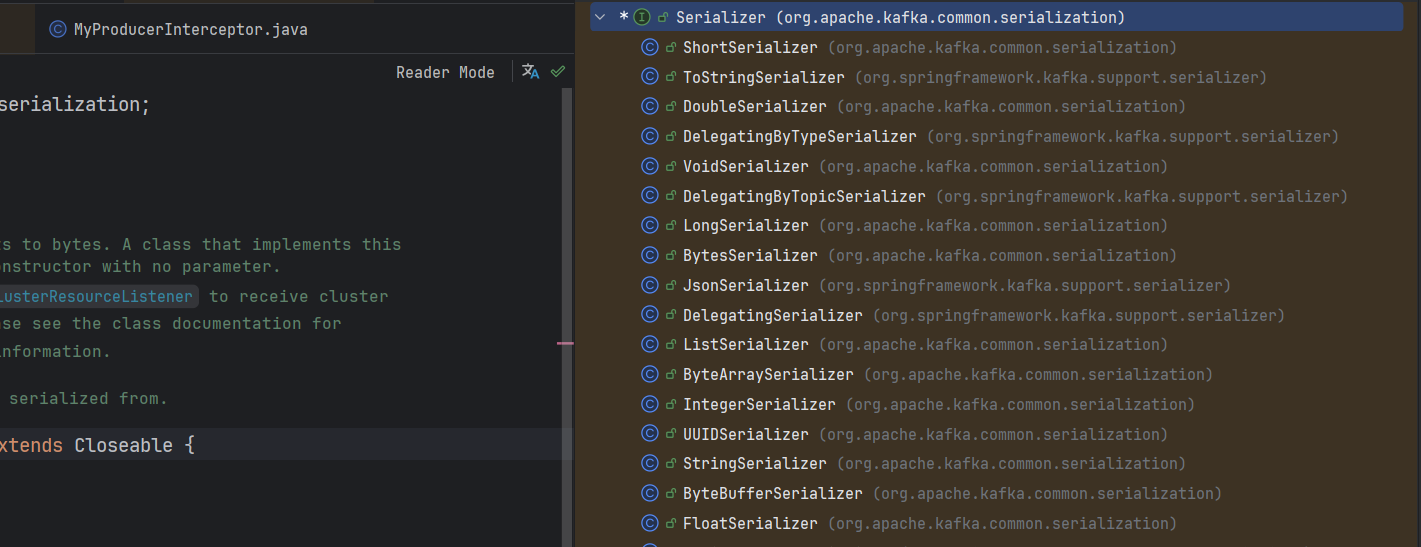This screenshot has height=547, width=1421.
Task: Click the ByteBufferSerializer class icon
Action: [649, 493]
